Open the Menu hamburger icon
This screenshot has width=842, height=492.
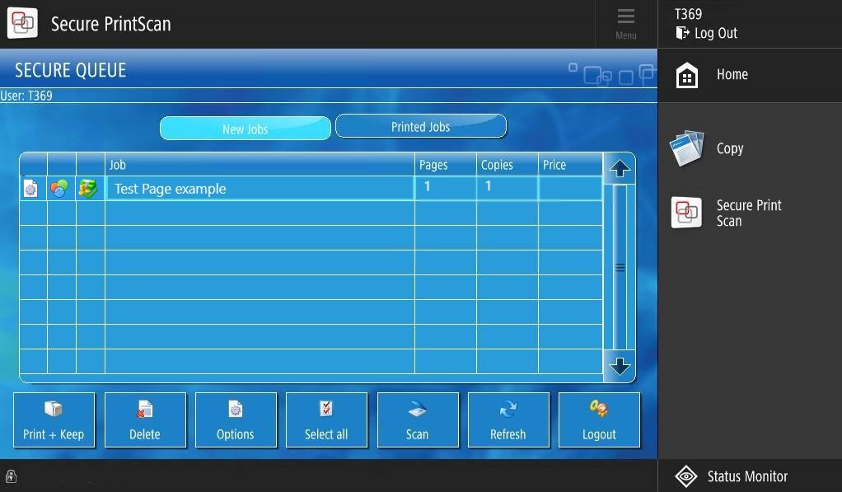coord(626,24)
